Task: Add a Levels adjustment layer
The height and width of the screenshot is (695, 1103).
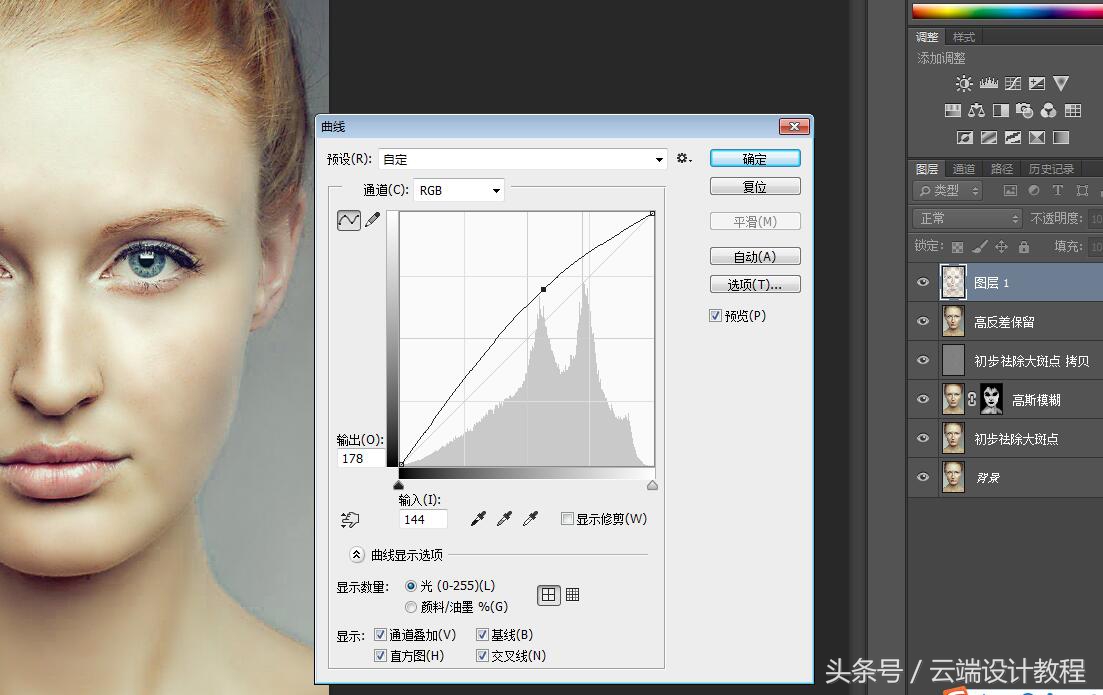Action: [x=988, y=84]
